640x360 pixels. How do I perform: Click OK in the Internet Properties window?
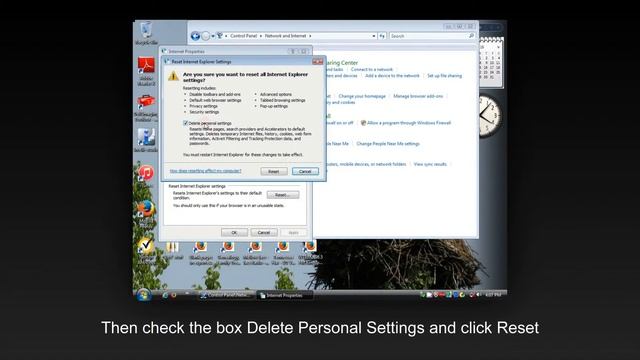[234, 232]
